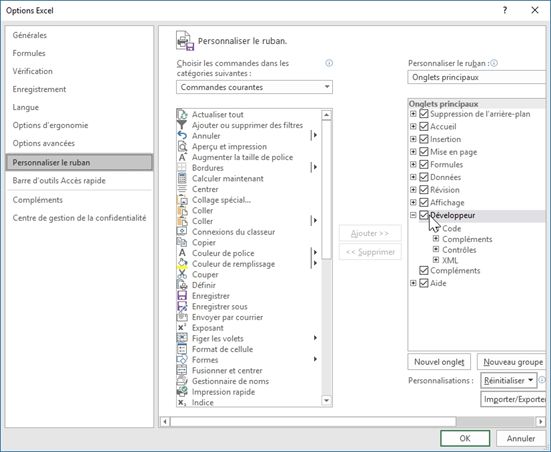
Task: Click the Fusionner et centrer icon
Action: tap(182, 370)
